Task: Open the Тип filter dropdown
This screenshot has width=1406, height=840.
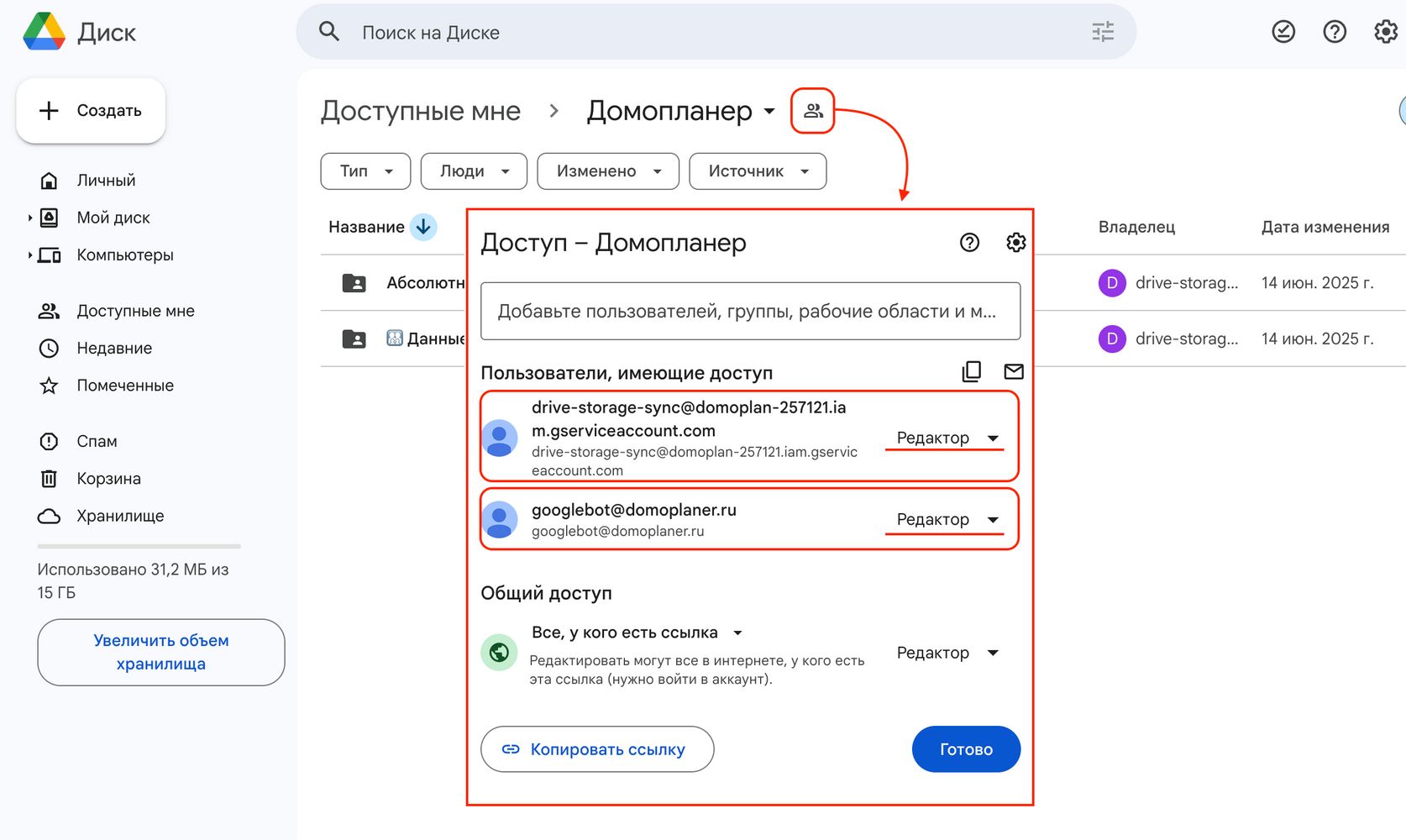Action: coord(365,171)
